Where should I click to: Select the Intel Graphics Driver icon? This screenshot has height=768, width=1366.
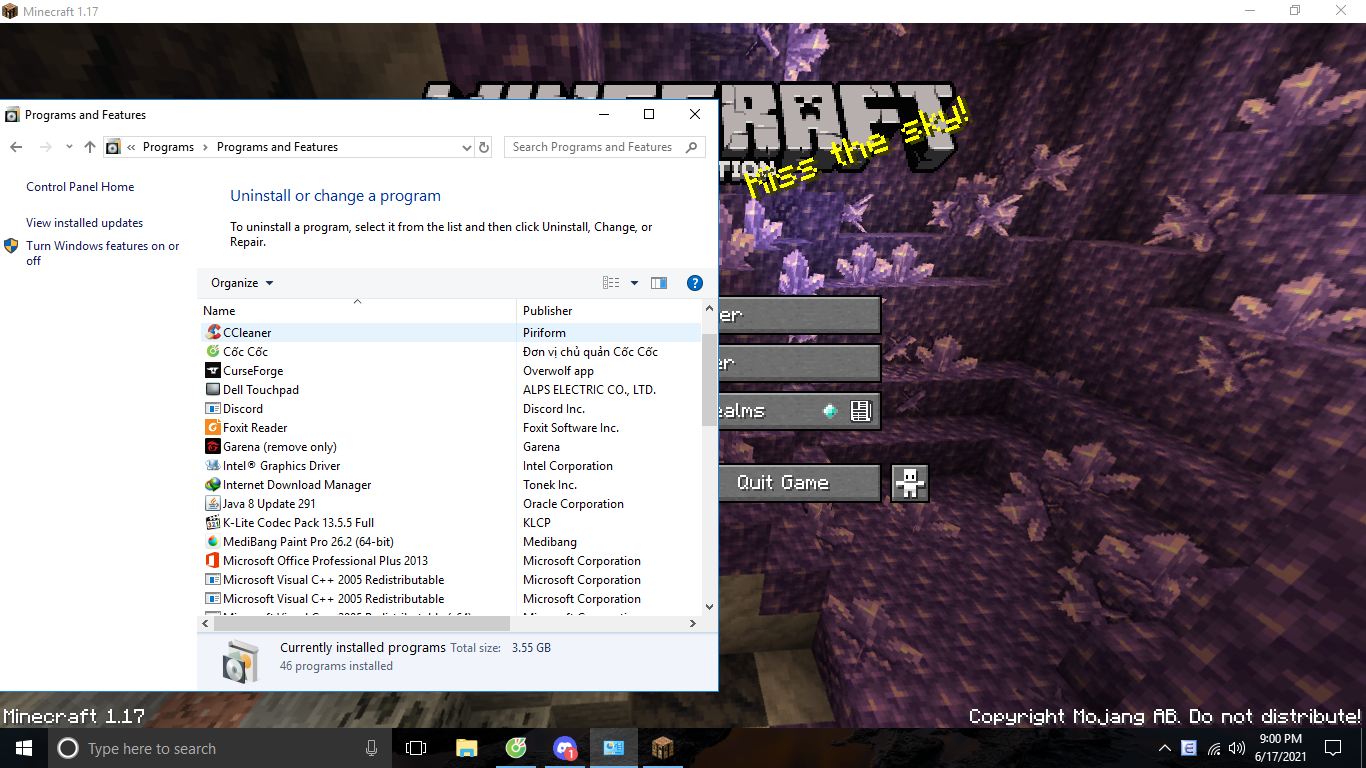213,465
